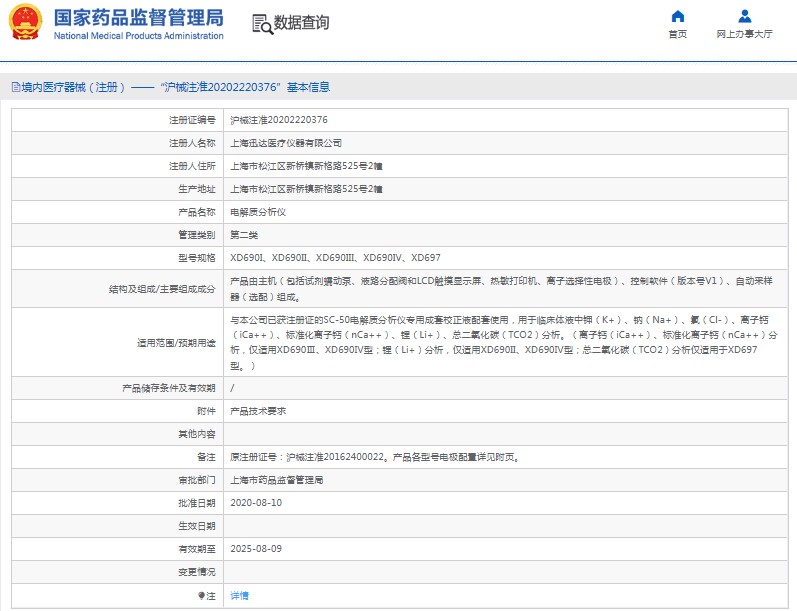Screen dimensions: 797x611
Task: Click the 首页 label
Action: pyautogui.click(x=678, y=34)
